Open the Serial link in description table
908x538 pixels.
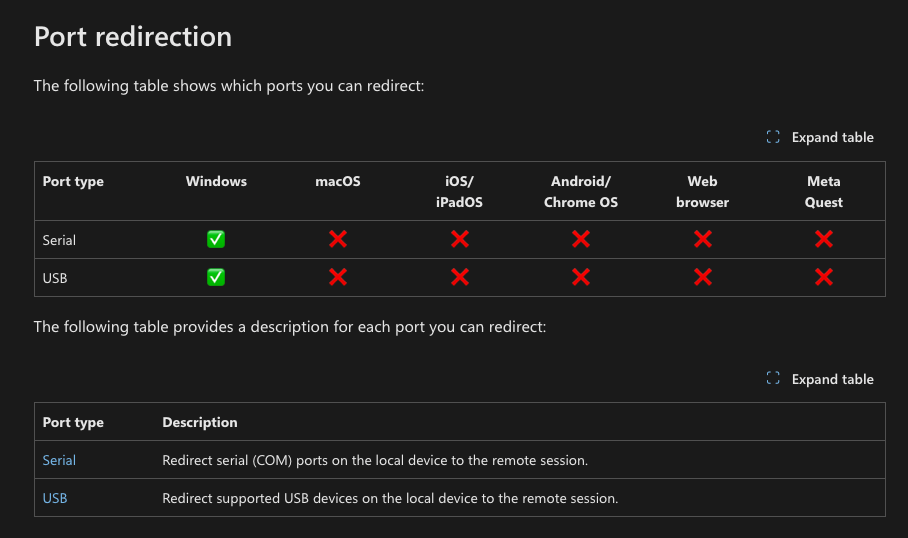[59, 460]
